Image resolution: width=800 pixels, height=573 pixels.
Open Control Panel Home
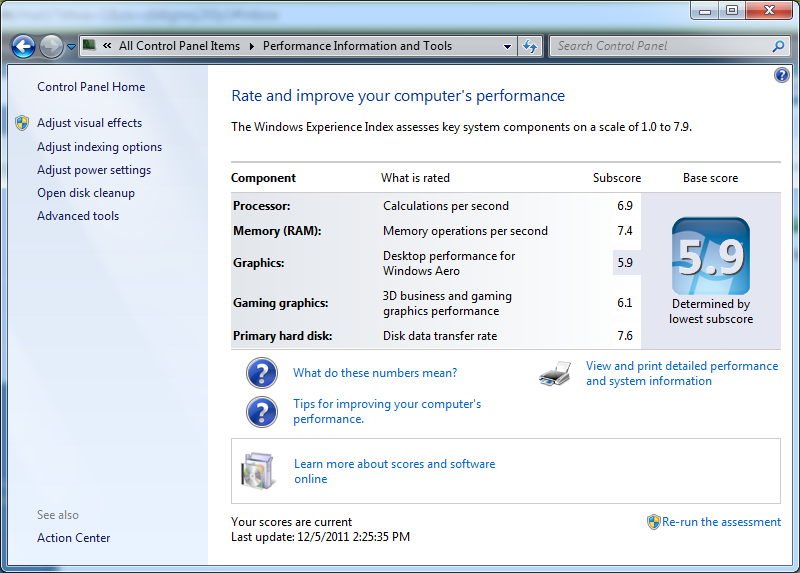point(91,87)
